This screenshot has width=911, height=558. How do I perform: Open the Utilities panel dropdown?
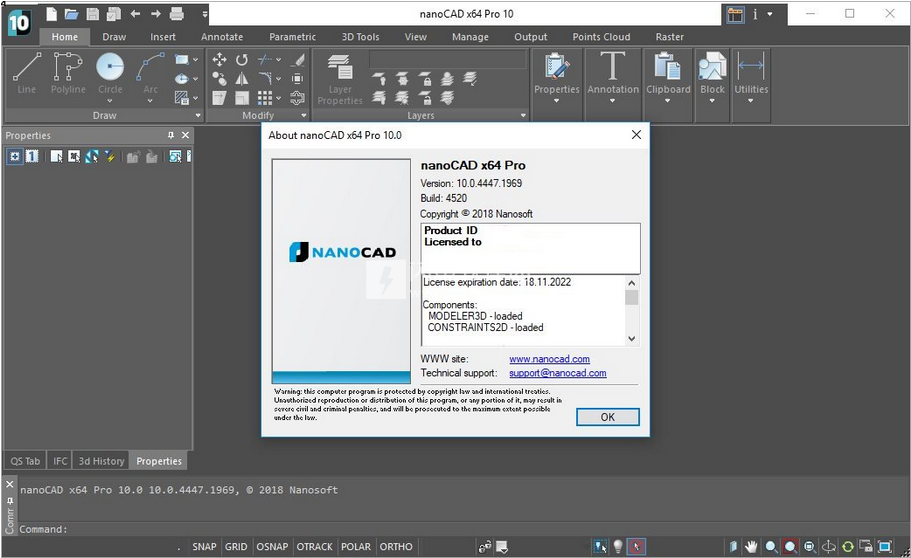[751, 100]
